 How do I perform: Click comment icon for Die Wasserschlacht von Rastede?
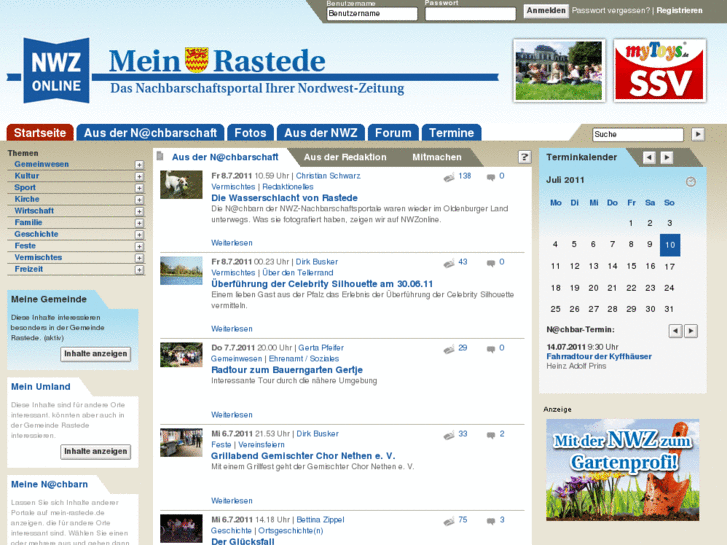491,177
